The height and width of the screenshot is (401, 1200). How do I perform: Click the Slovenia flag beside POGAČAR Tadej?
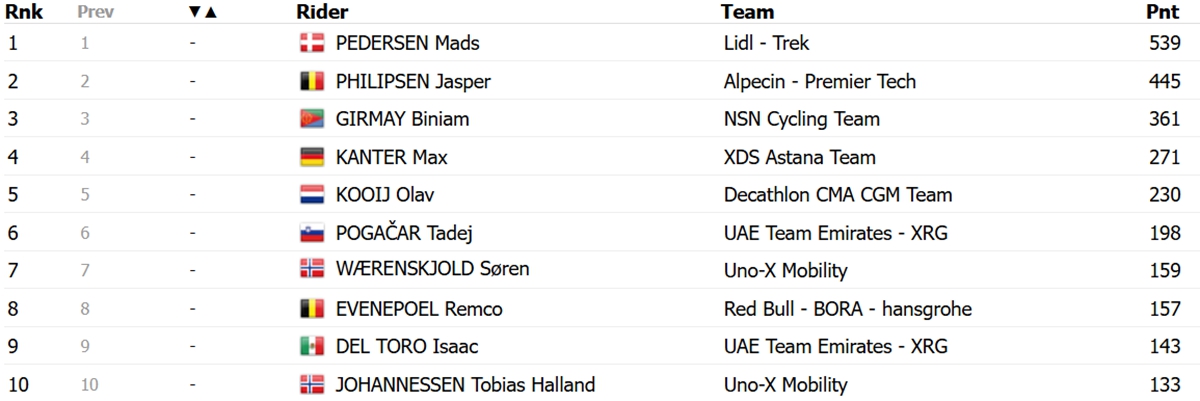click(312, 233)
